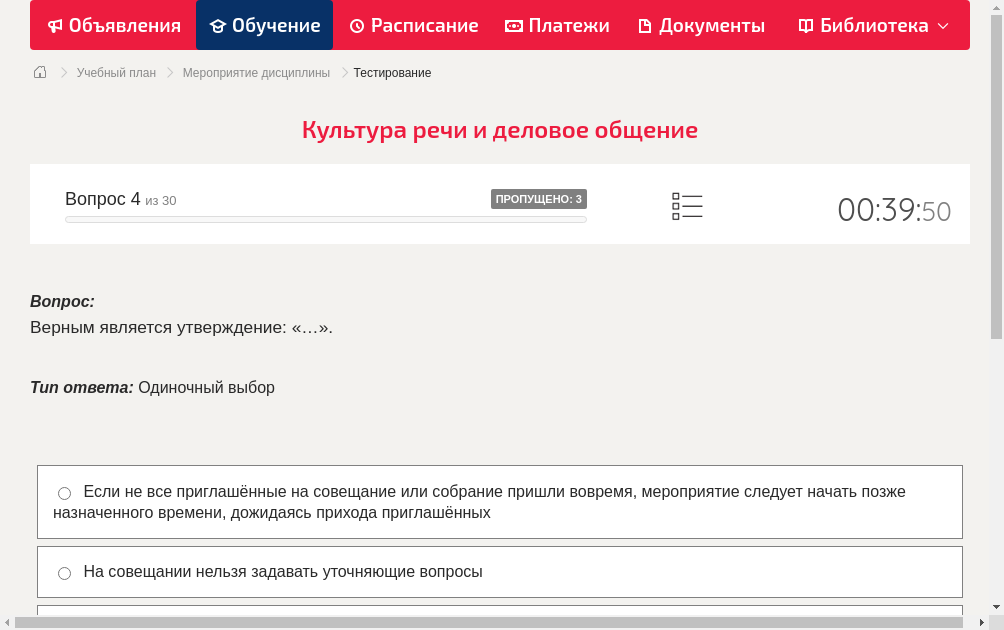Click the document icon beside Документы
The image size is (1004, 630).
click(645, 25)
